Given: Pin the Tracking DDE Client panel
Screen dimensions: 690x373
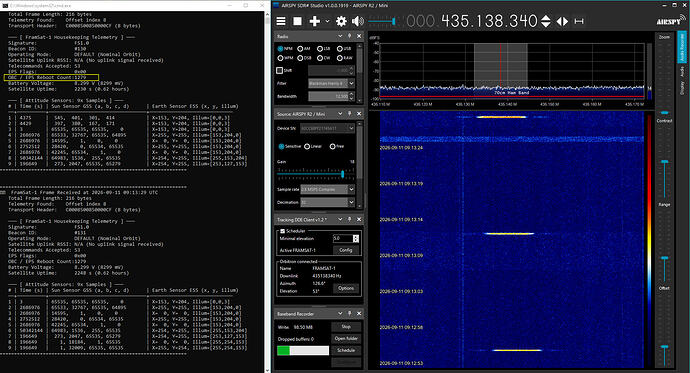Looking at the screenshot, I should pos(350,219).
